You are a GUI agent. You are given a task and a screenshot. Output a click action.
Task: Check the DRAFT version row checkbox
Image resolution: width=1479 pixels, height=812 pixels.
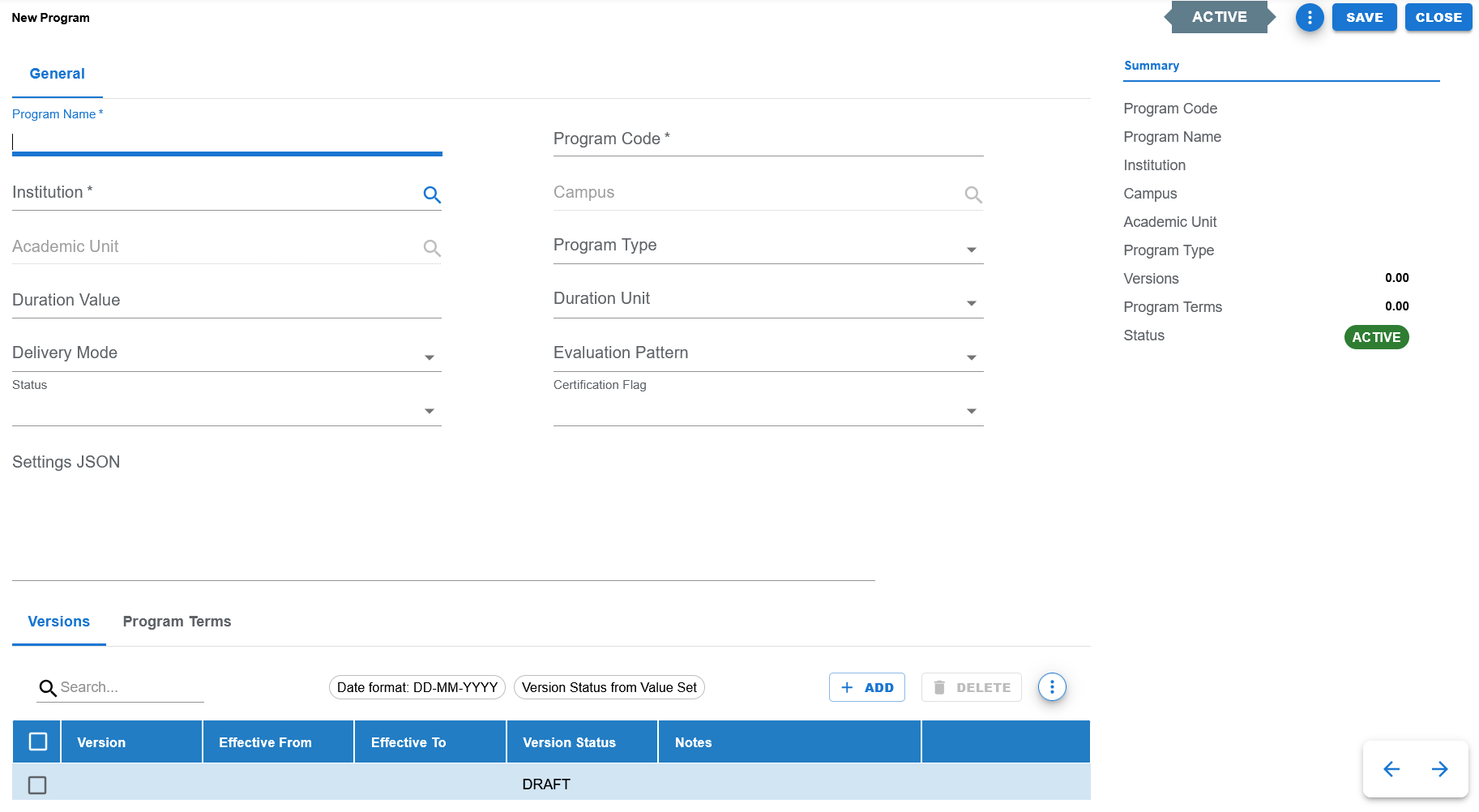pos(37,784)
